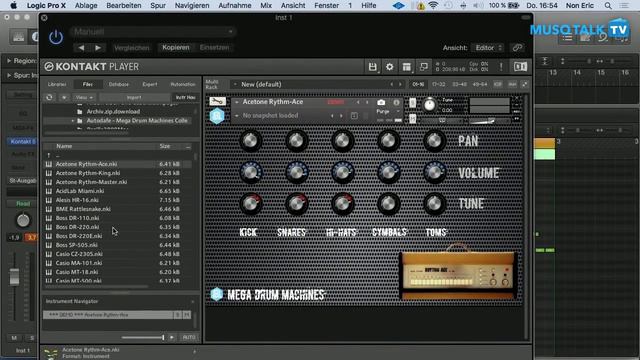Click the instrument info icon
The image size is (640, 360).
pyautogui.click(x=396, y=102)
